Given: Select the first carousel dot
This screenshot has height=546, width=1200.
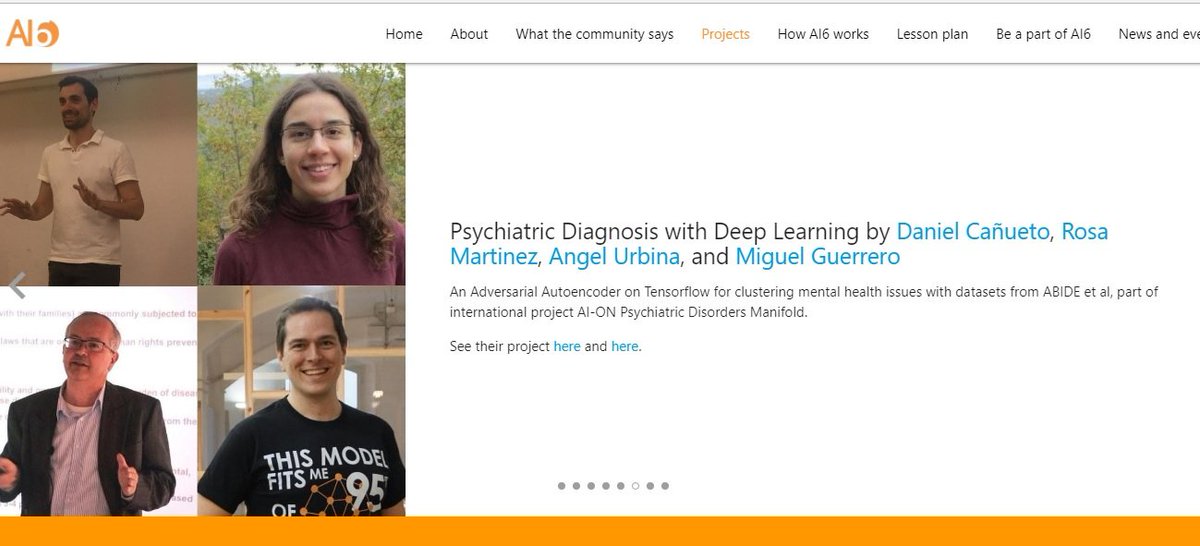Looking at the screenshot, I should 561,486.
